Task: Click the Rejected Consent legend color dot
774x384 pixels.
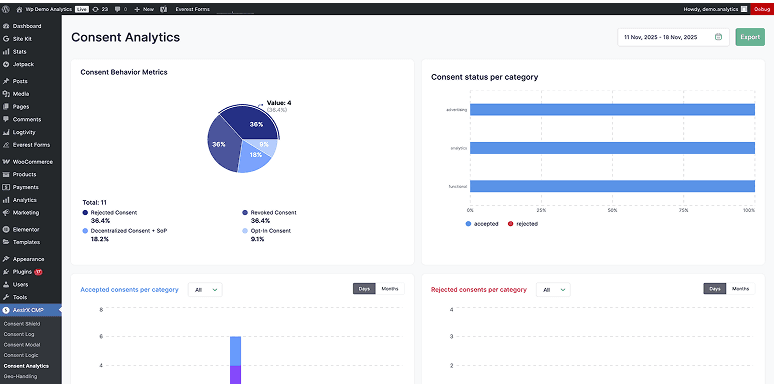Action: (85, 213)
